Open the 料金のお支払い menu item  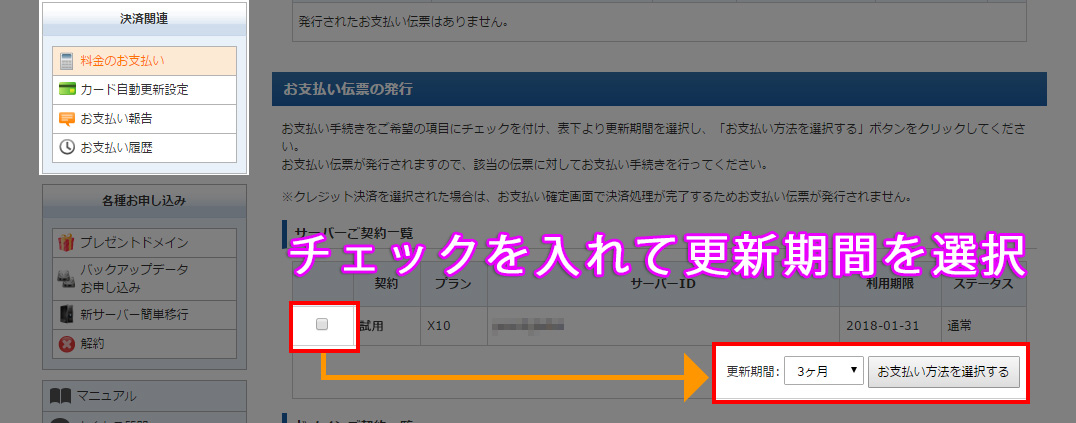(144, 60)
